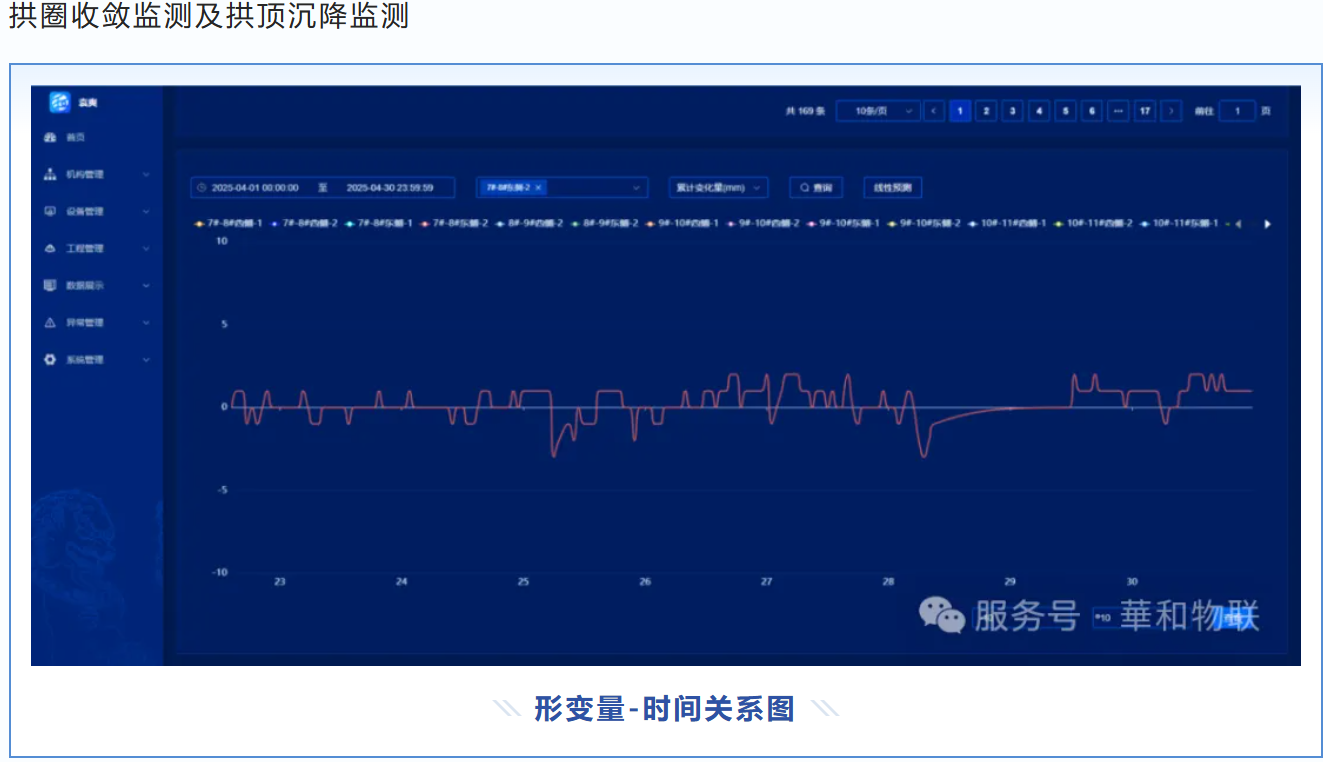Toggle the 7#-8#西侧-1 legend series
Viewport: 1323px width, 762px height.
229,224
